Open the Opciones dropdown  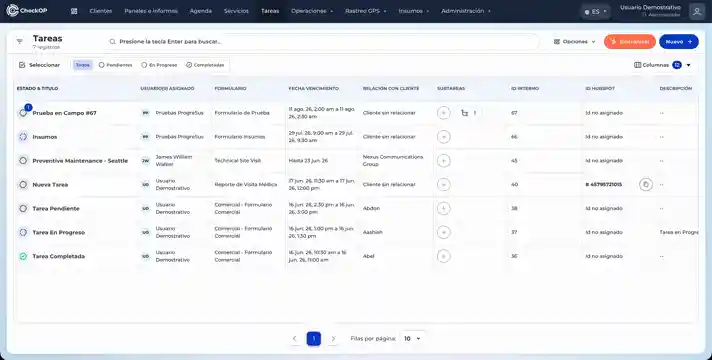[x=574, y=42]
